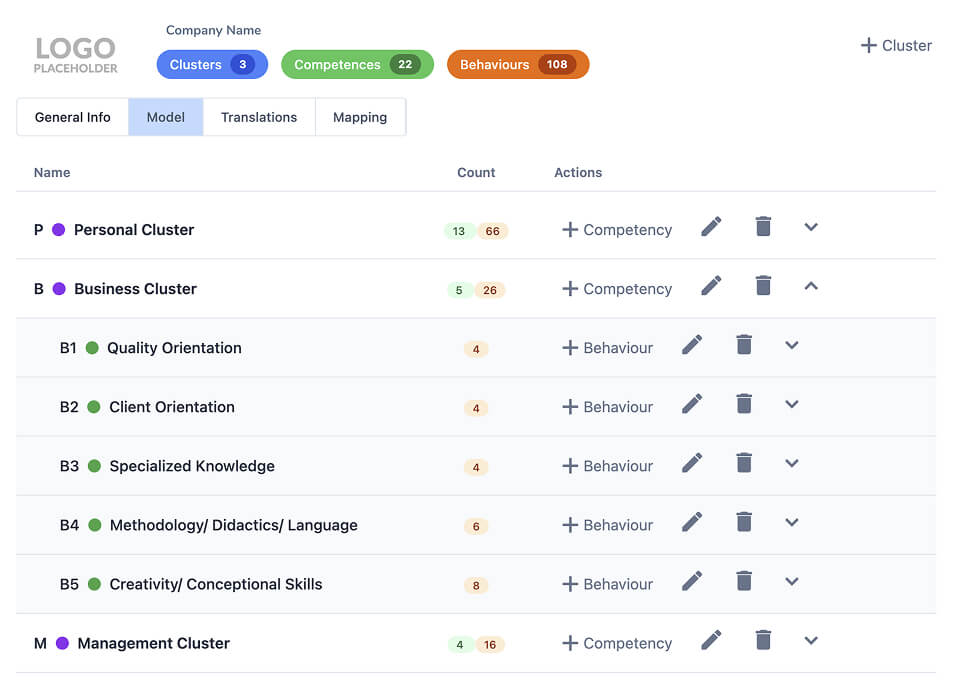Screen dimensions: 956x688
Task: Expand the Personal Cluster row
Action: click(x=811, y=227)
